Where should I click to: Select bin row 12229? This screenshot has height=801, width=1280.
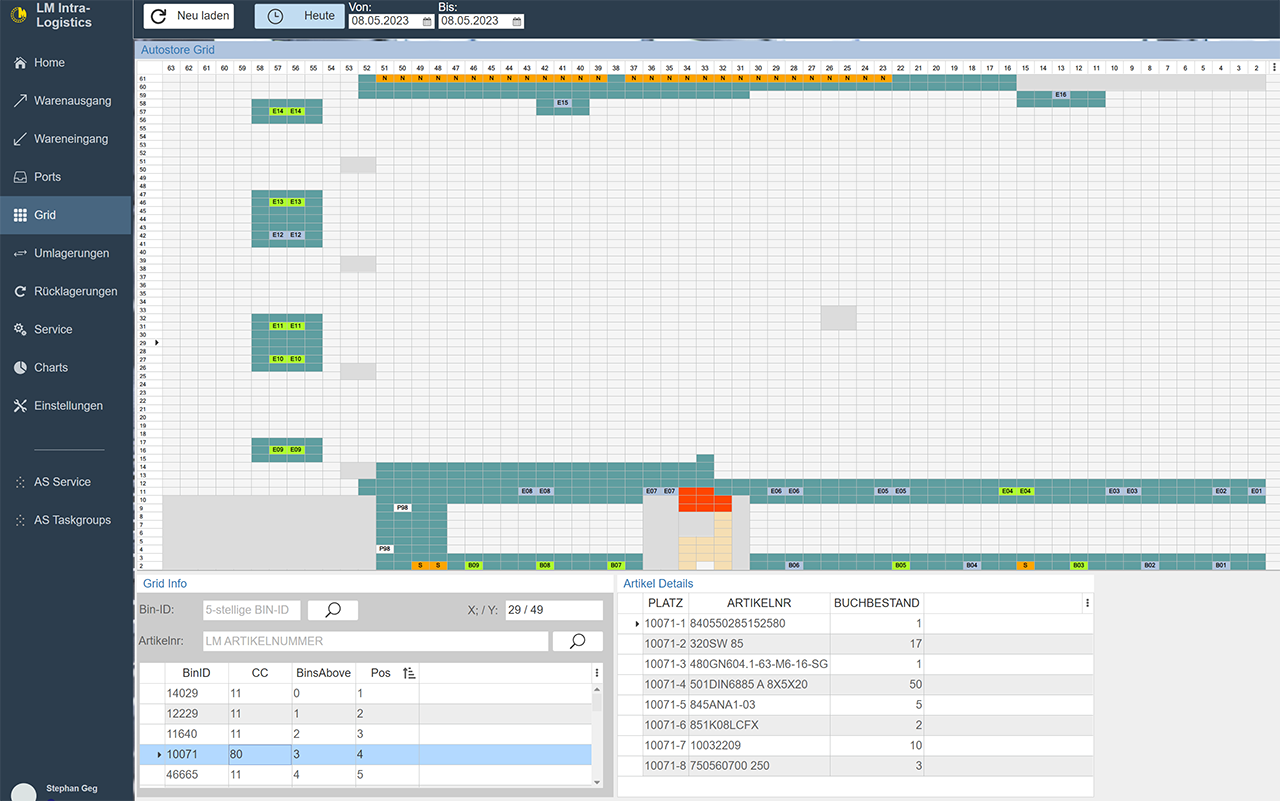point(365,714)
